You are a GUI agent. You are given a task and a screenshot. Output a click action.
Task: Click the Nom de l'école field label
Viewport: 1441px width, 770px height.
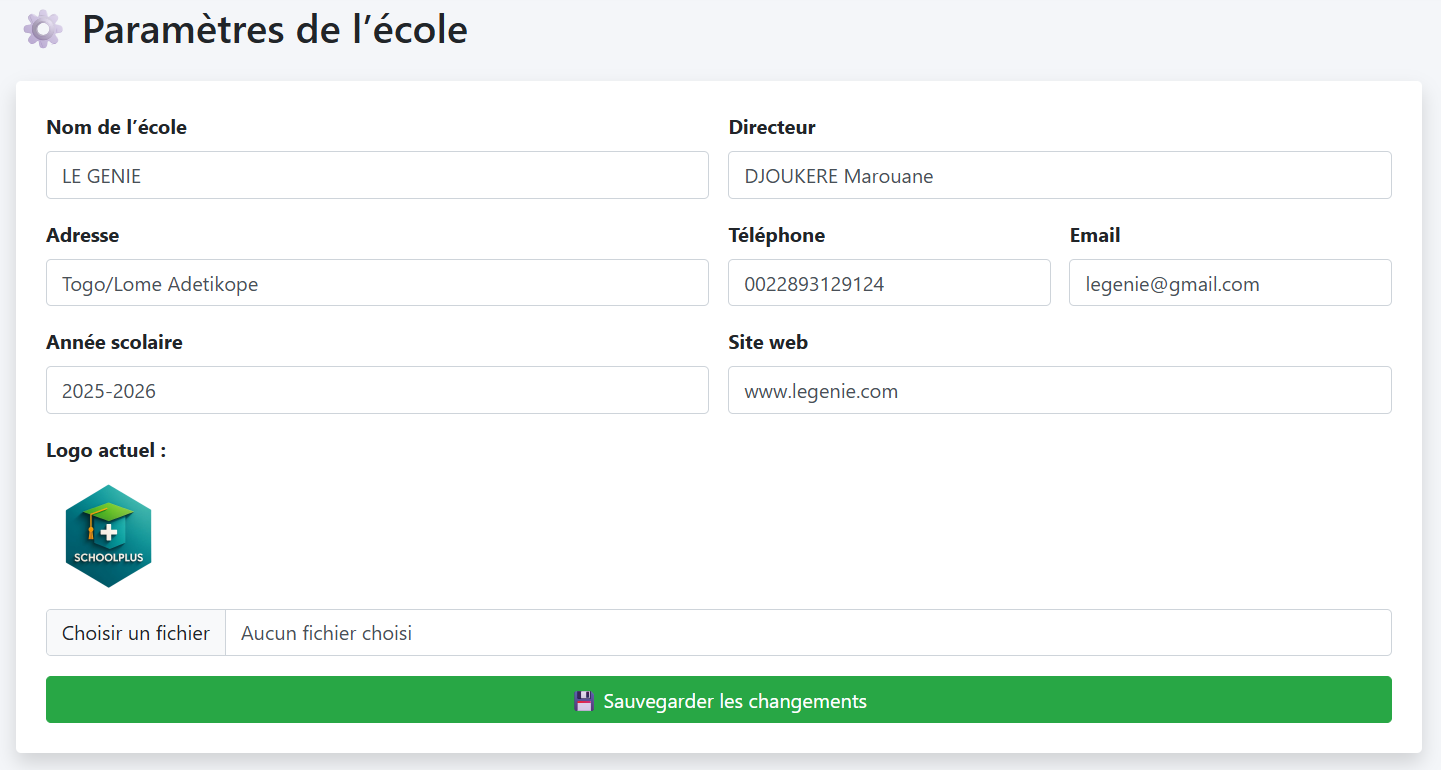(116, 127)
